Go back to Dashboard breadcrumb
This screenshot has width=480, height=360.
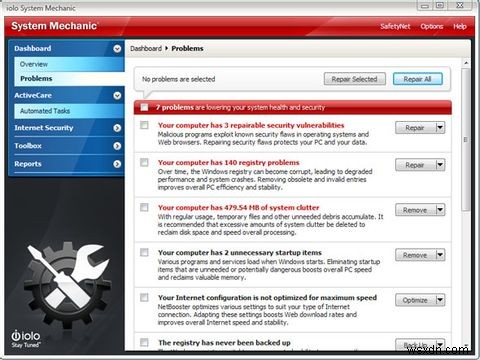[146, 48]
